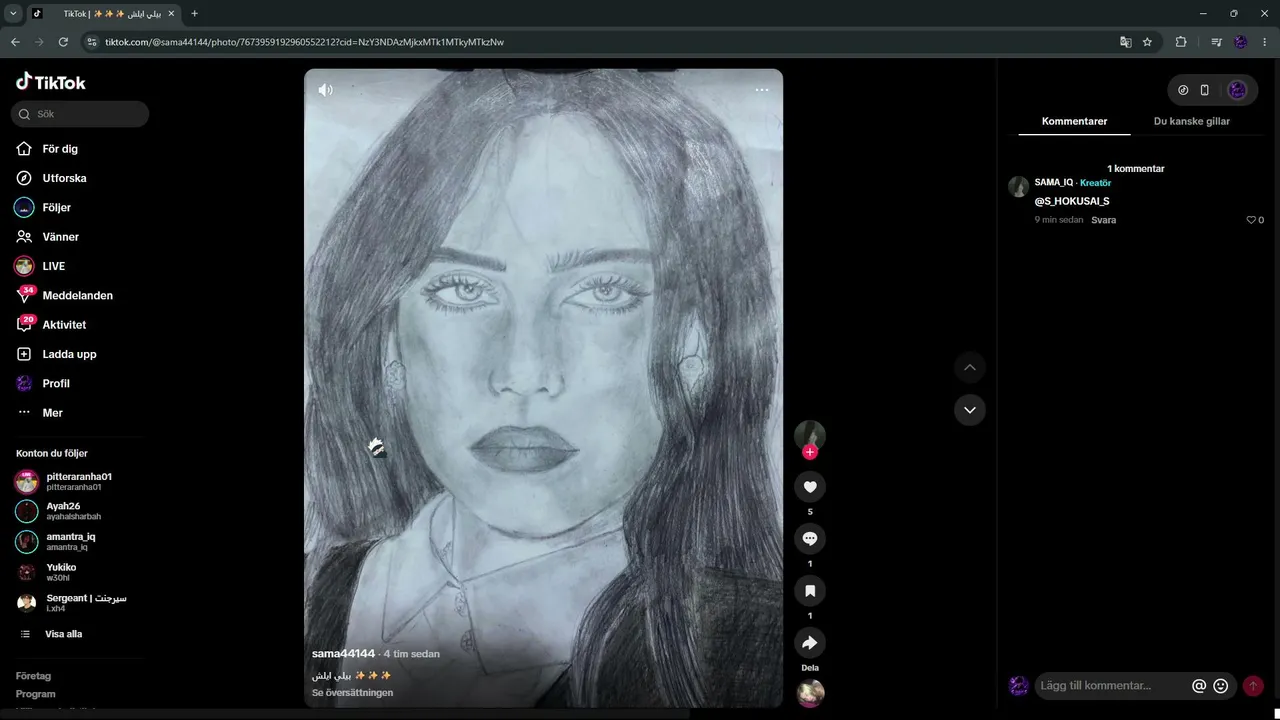
Task: Open the SAMA_IQ comment avatar
Action: tap(1019, 187)
